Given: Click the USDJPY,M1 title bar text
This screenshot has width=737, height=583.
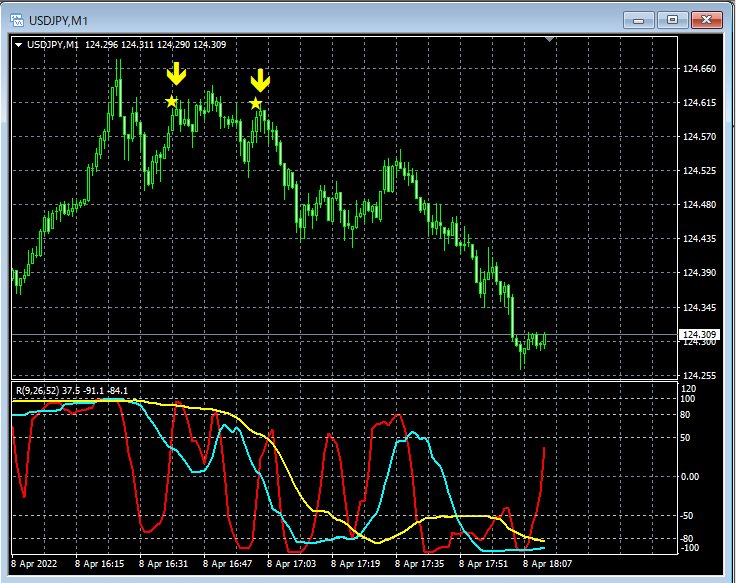Looking at the screenshot, I should [x=58, y=21].
